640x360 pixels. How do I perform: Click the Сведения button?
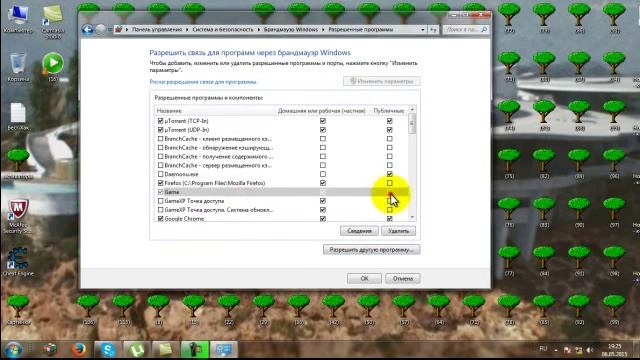(x=359, y=231)
